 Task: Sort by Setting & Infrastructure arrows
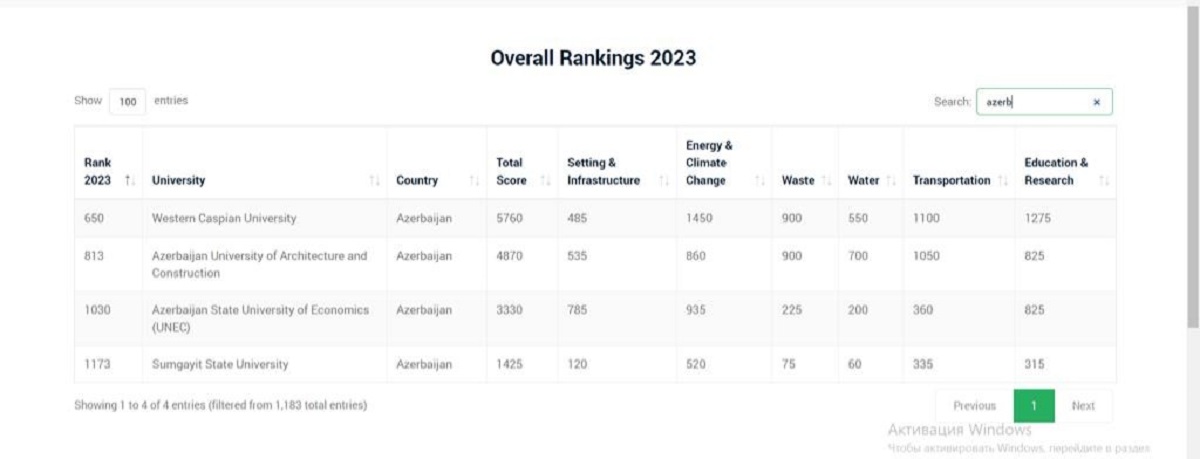(664, 181)
